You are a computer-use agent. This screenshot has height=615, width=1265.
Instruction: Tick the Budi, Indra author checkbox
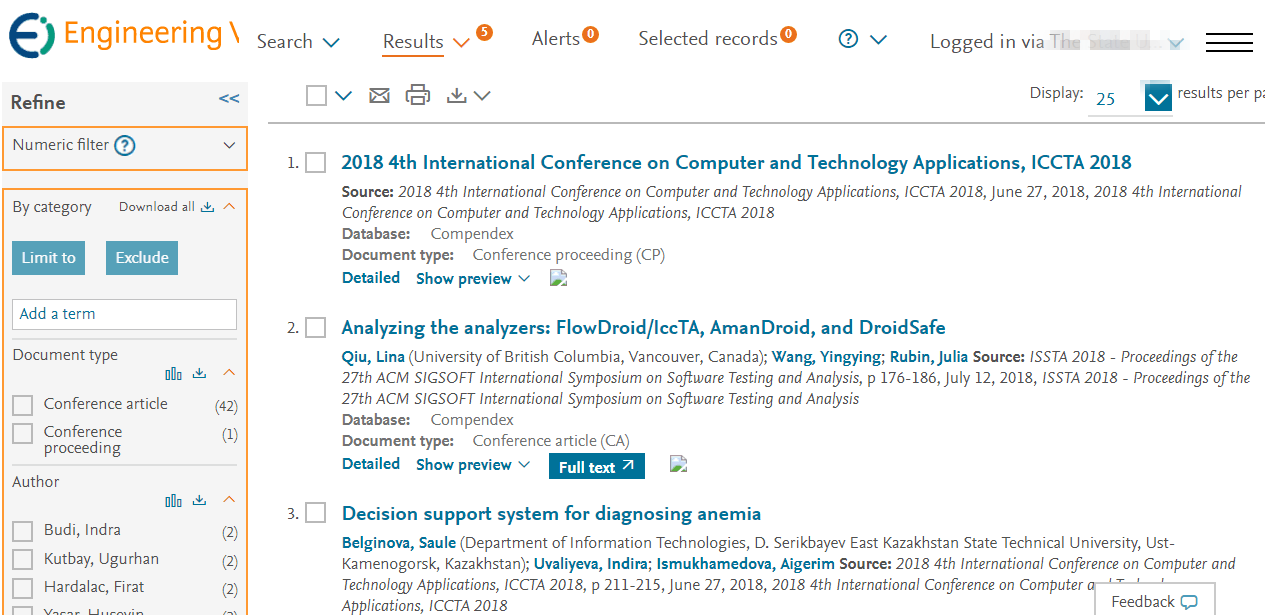pos(22,531)
